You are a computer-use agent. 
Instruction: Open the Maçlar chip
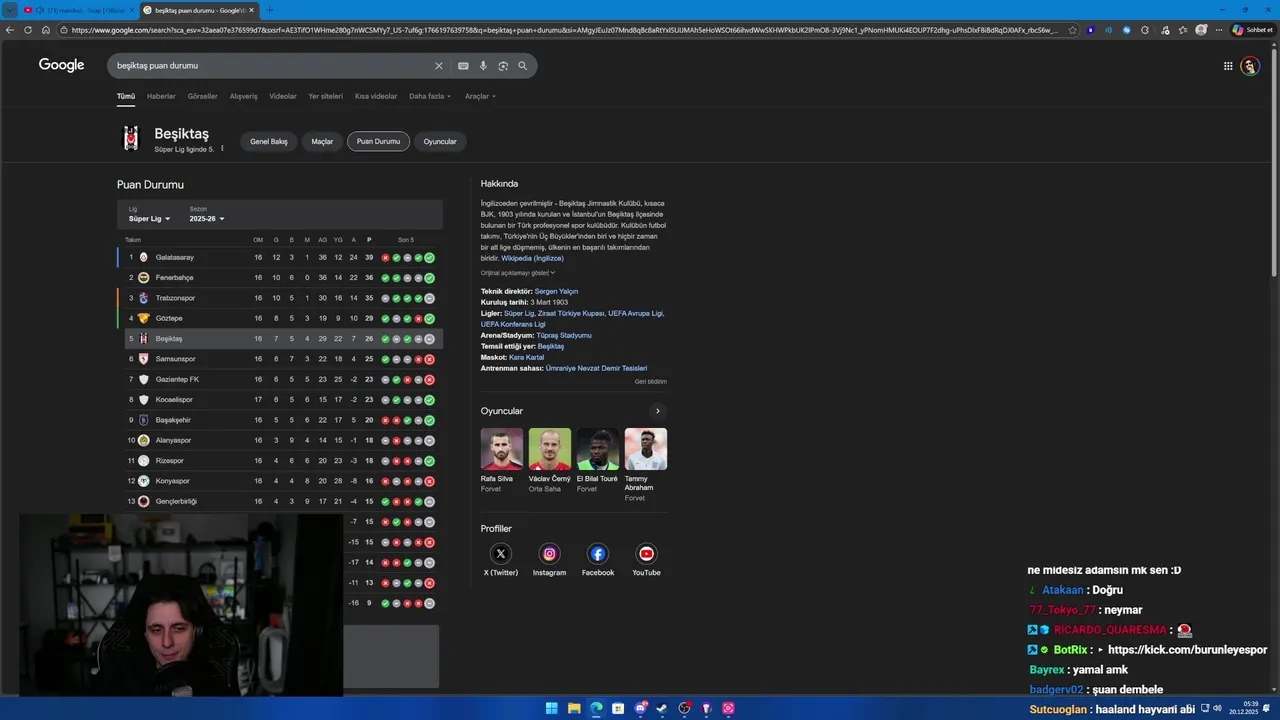pyautogui.click(x=322, y=141)
